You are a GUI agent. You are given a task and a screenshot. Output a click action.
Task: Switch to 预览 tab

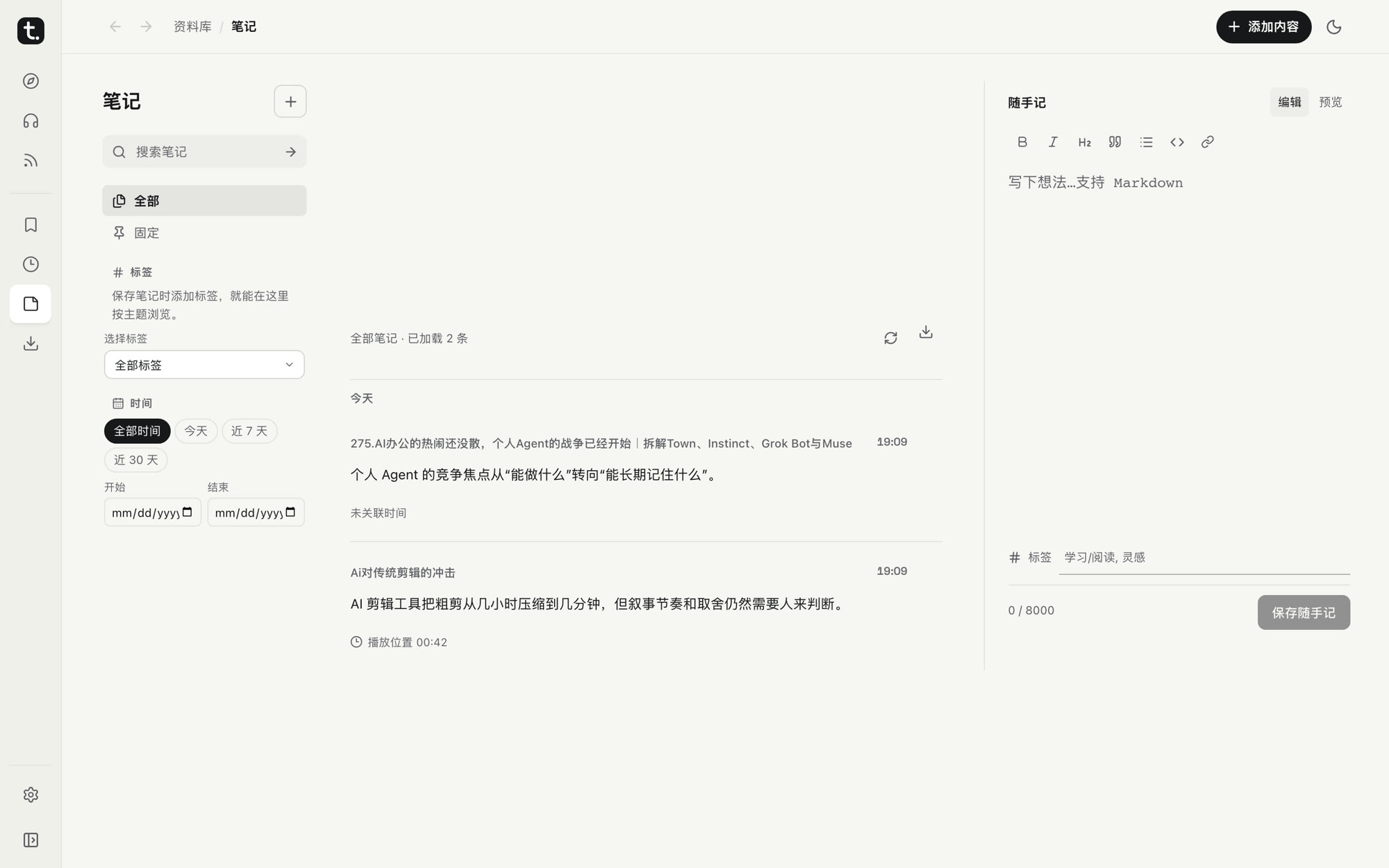tap(1331, 102)
